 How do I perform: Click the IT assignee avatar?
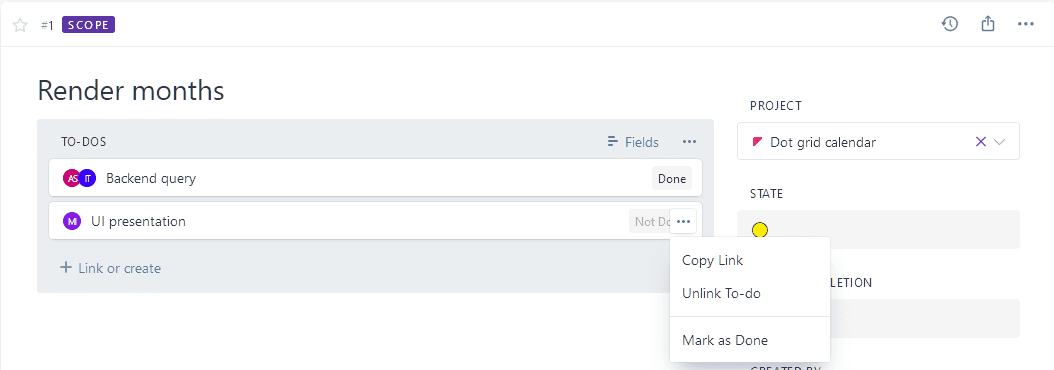[x=87, y=178]
